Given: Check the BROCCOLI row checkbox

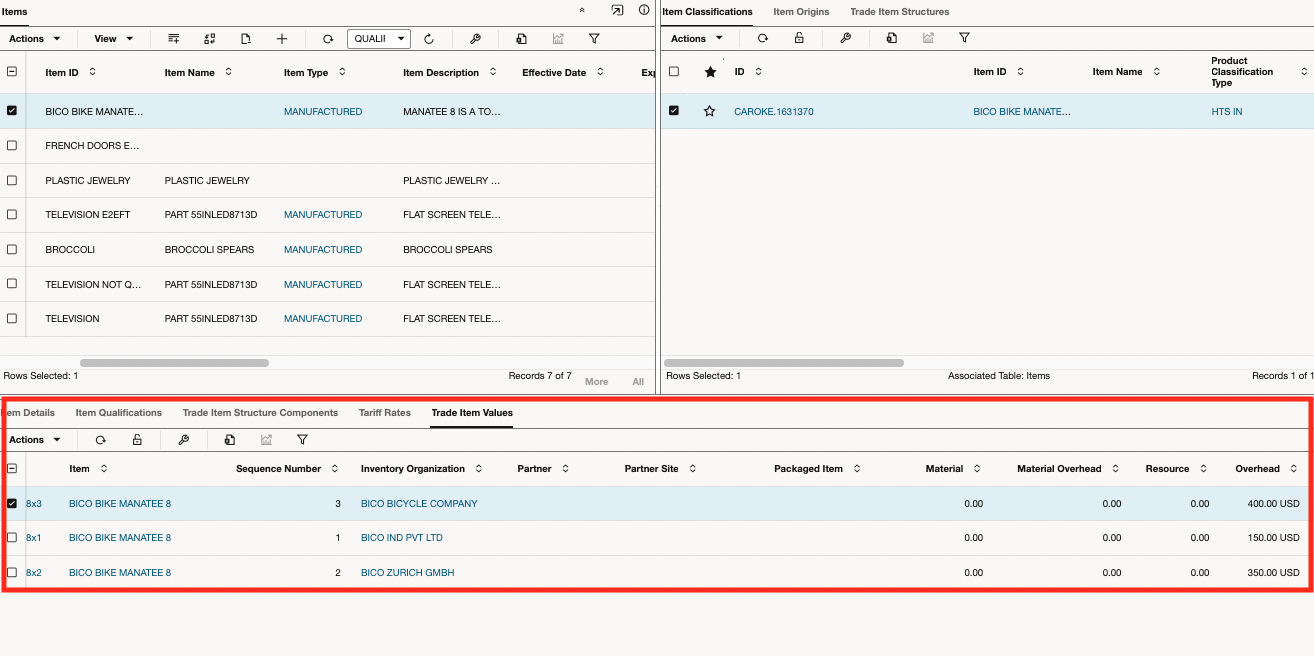Looking at the screenshot, I should 12,249.
